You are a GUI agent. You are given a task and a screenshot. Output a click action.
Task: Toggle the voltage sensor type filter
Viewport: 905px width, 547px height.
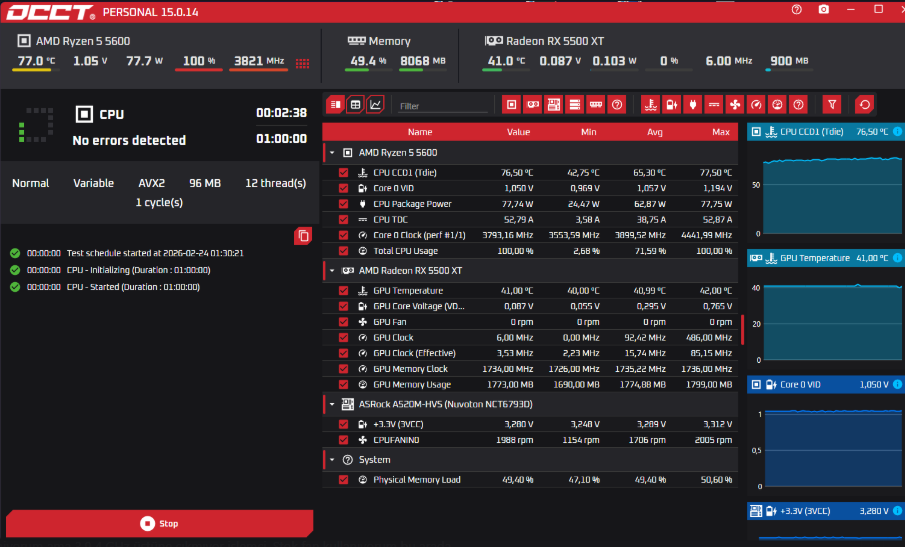672,104
